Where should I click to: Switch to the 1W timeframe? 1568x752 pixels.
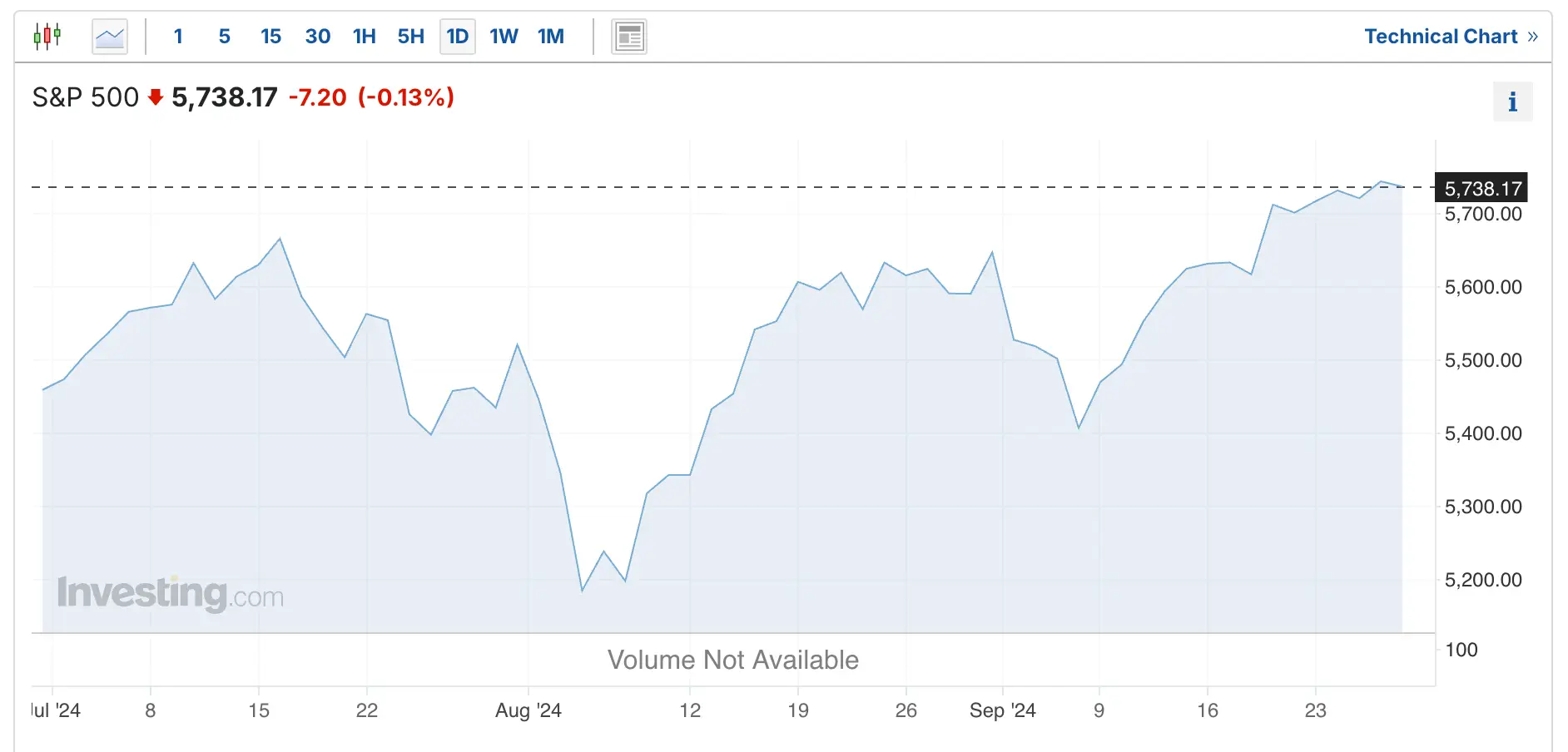[x=504, y=37]
